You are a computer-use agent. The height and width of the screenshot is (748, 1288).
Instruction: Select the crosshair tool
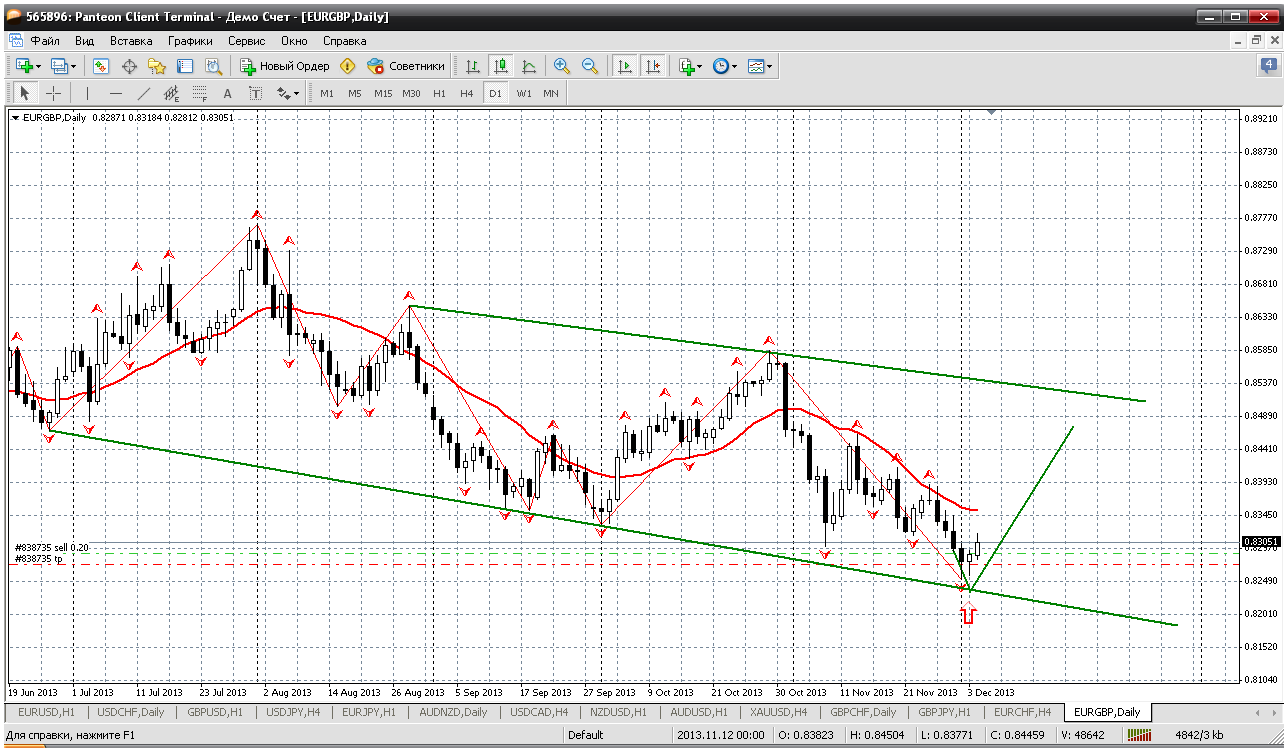tap(53, 93)
